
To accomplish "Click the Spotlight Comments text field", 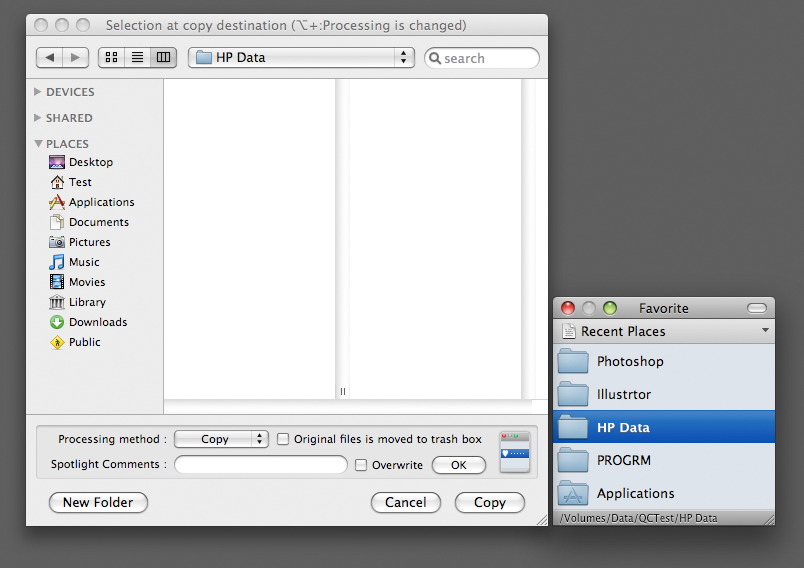I will [x=261, y=464].
